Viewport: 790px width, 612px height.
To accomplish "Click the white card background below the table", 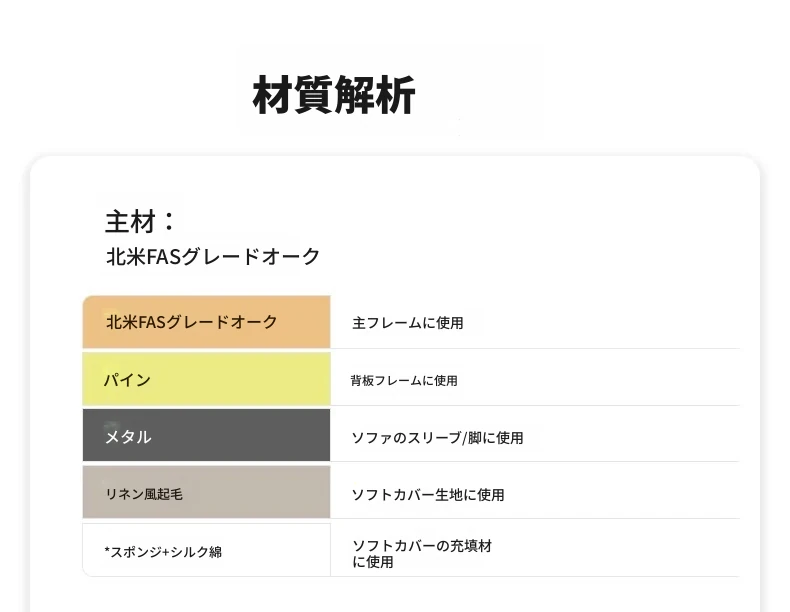I will coord(395,595).
